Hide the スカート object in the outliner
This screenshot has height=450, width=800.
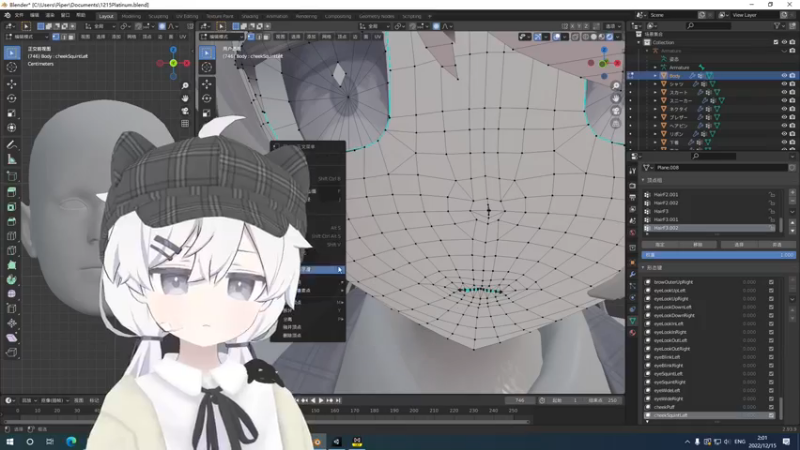[x=784, y=92]
